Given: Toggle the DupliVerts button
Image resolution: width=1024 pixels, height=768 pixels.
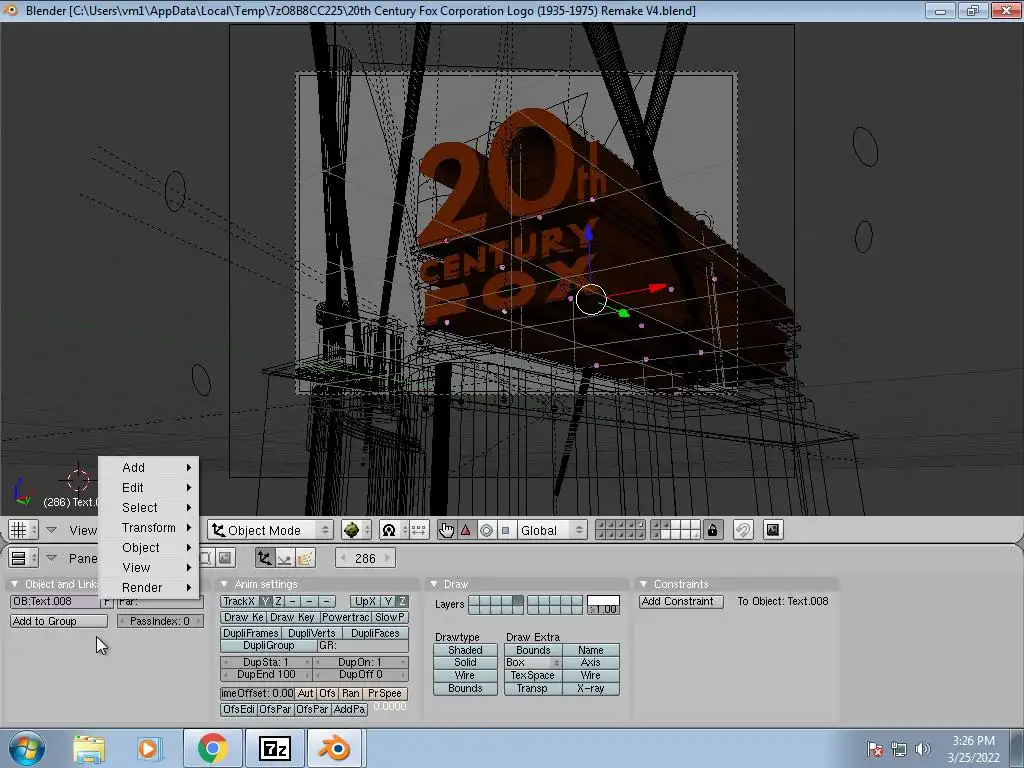Looking at the screenshot, I should (x=312, y=633).
